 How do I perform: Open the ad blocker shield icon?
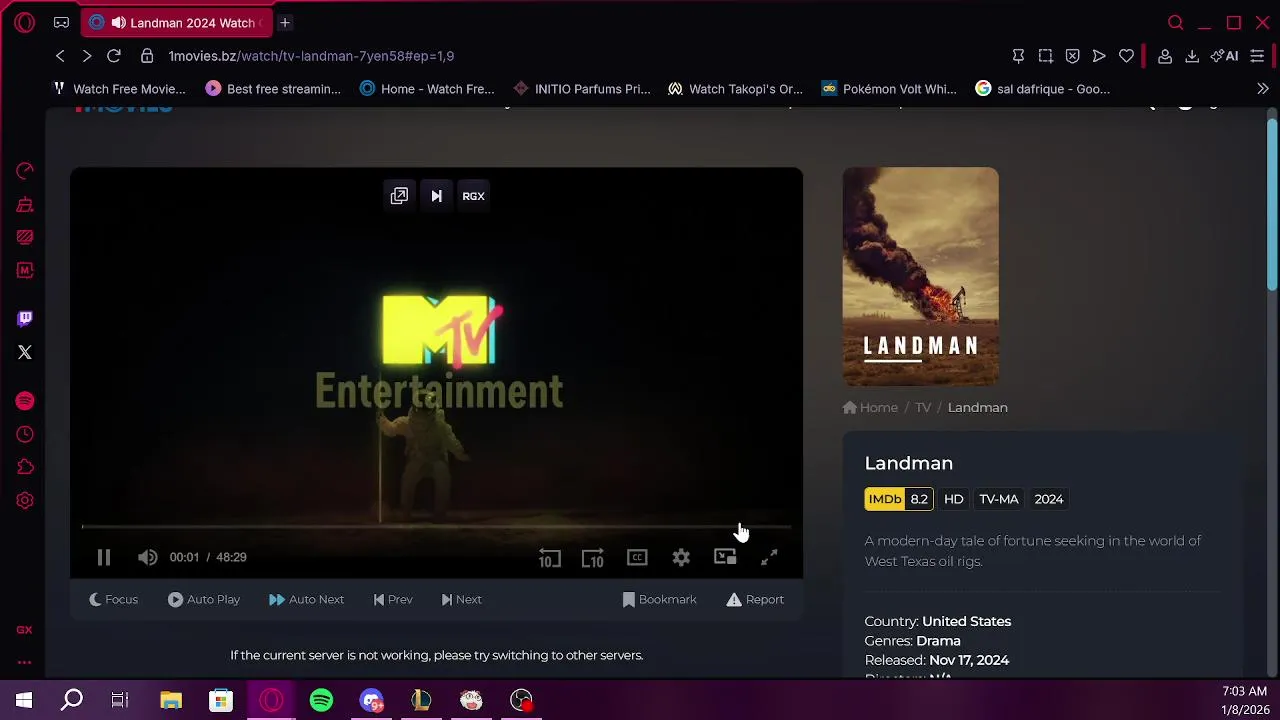click(1072, 56)
